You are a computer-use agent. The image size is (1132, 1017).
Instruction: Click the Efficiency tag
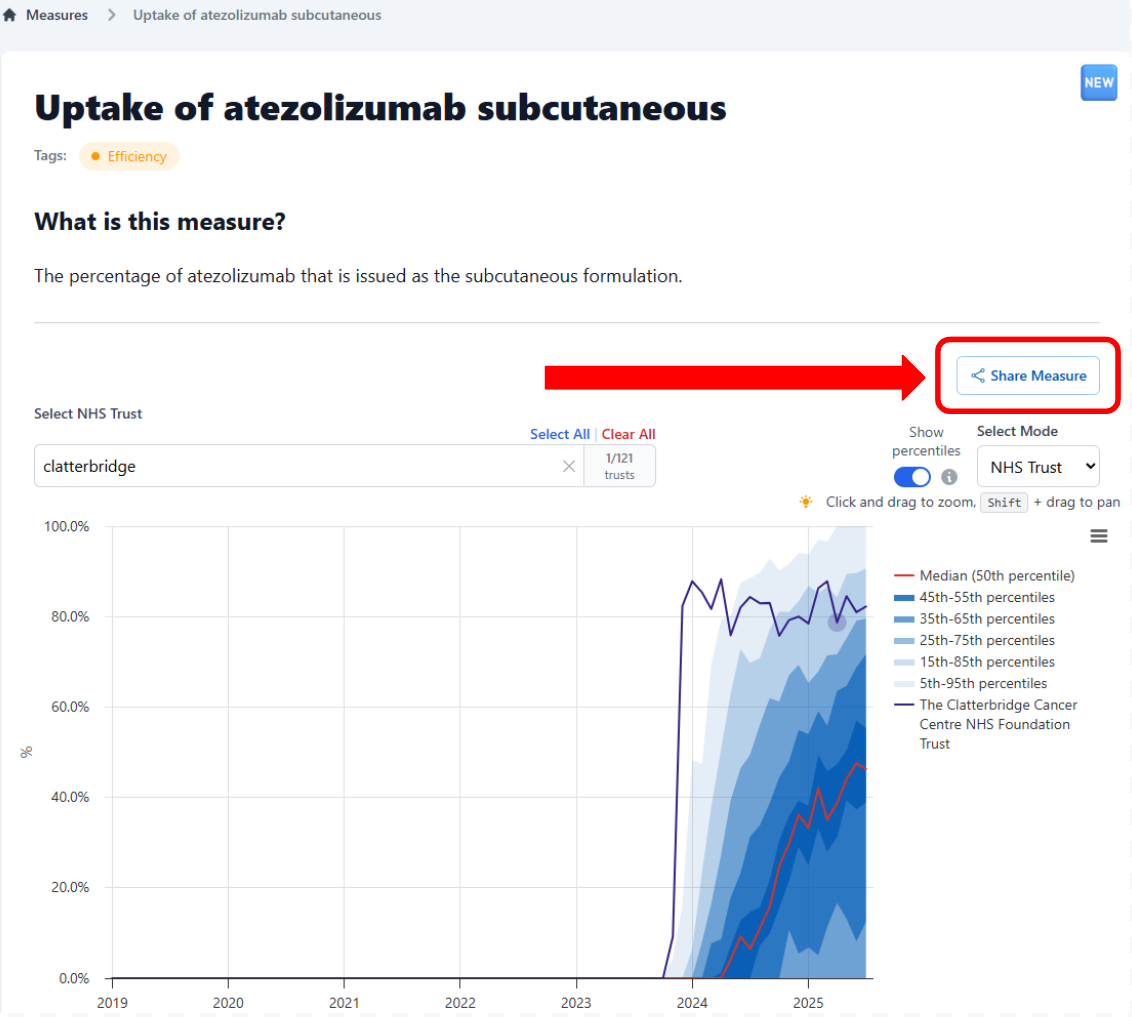tap(129, 156)
